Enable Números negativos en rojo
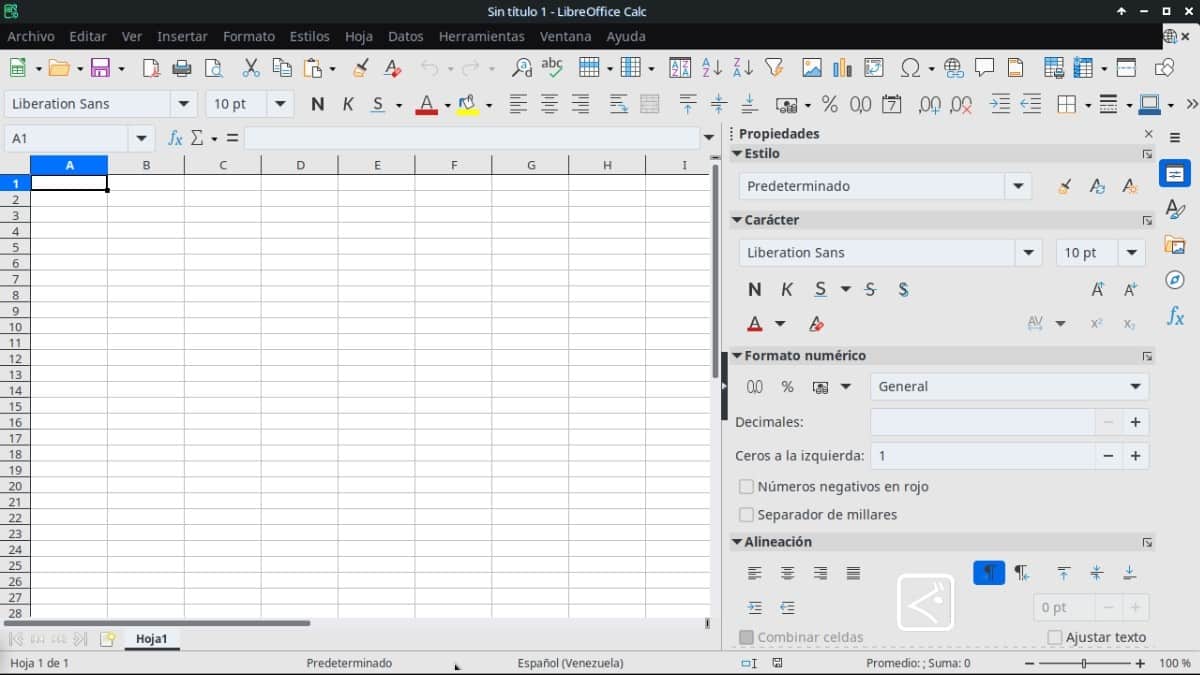Viewport: 1200px width, 675px height. pos(746,487)
